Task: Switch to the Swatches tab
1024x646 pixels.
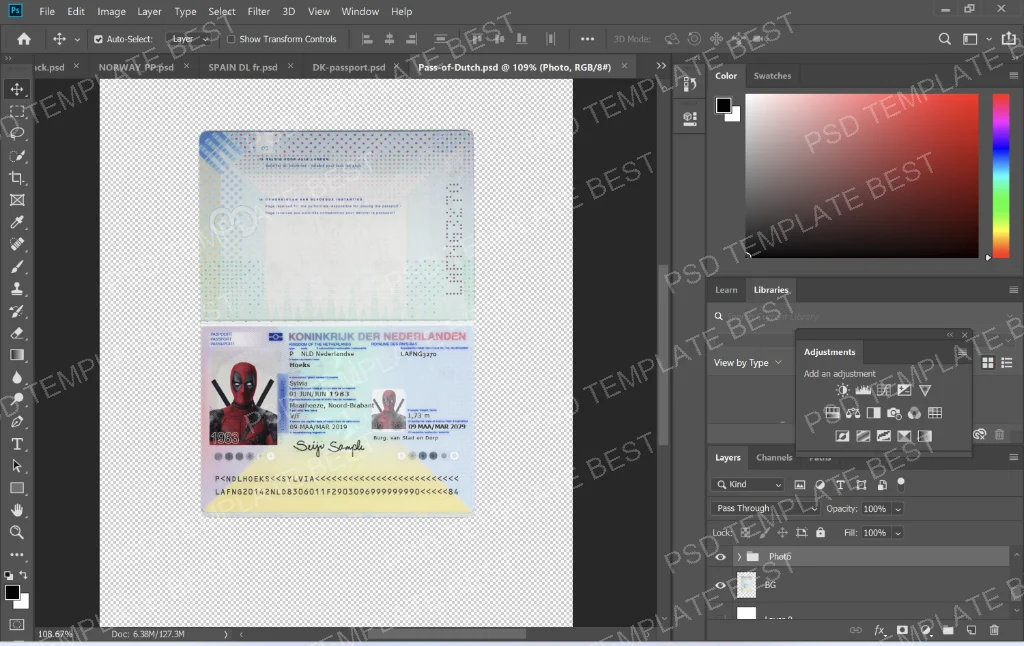Action: point(773,76)
